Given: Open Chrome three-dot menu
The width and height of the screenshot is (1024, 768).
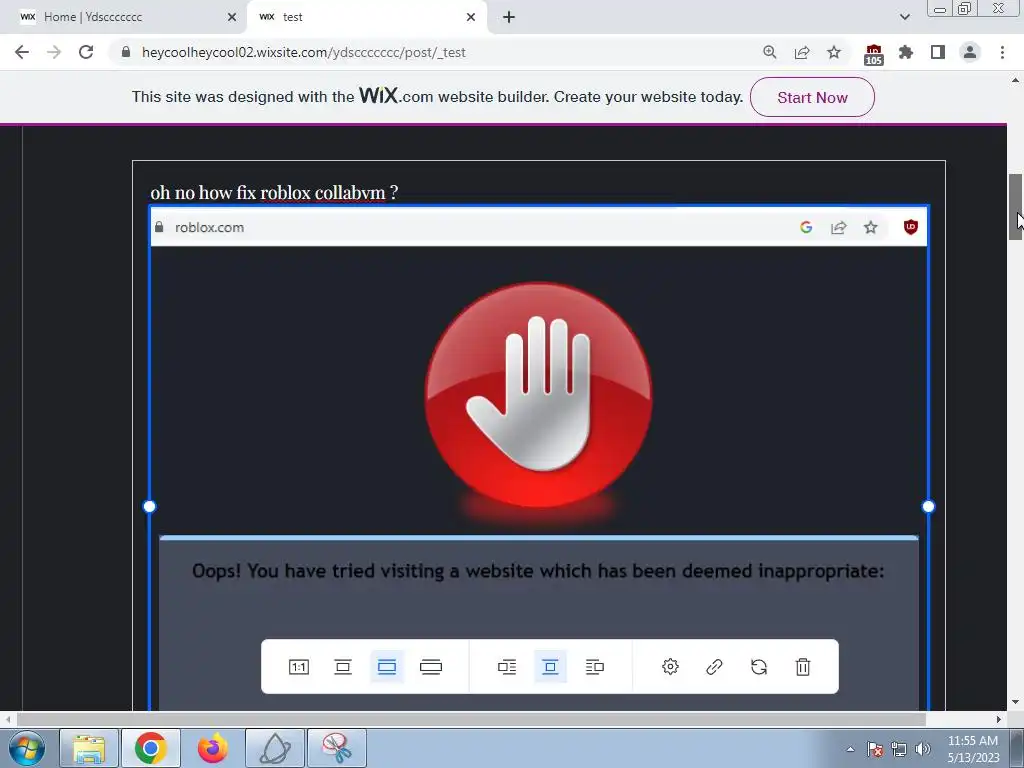Looking at the screenshot, I should pos(1002,52).
